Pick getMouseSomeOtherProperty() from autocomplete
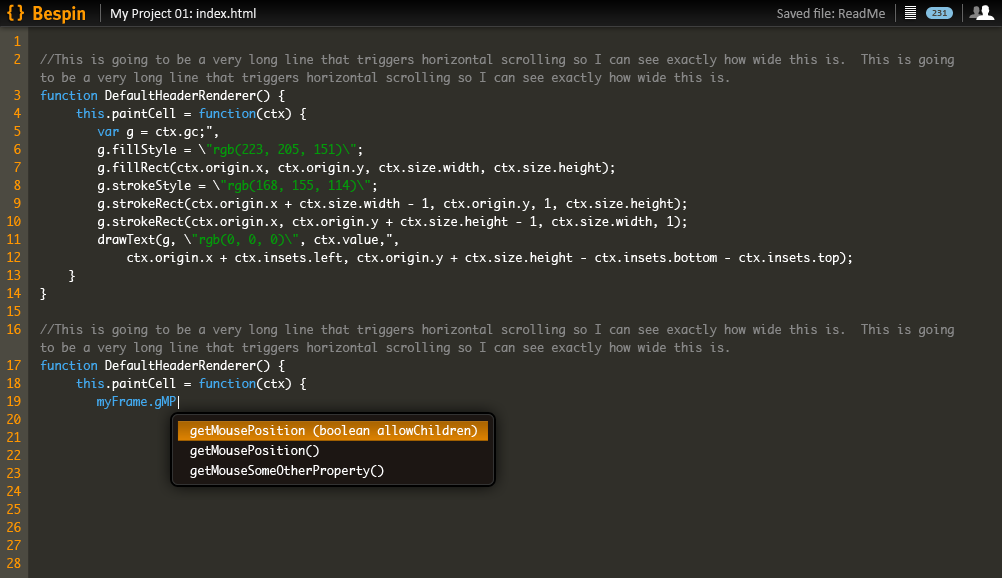 (287, 471)
